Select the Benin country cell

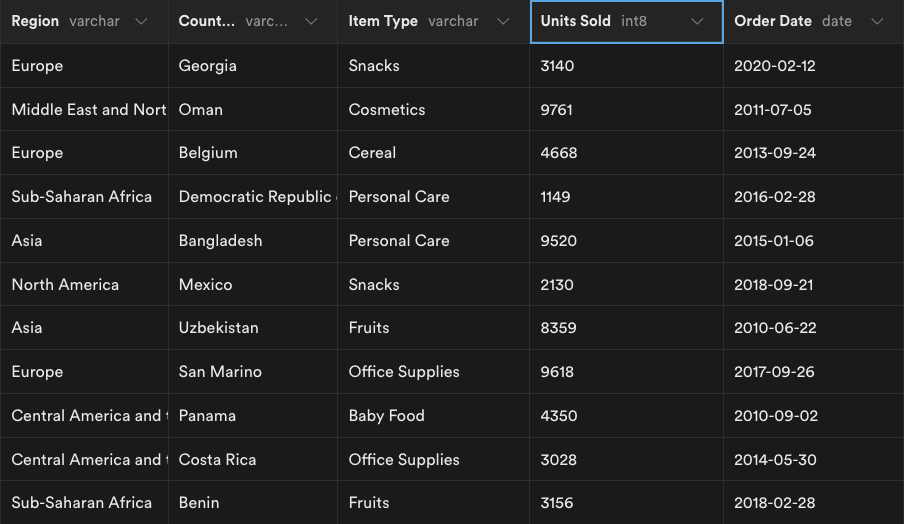253,503
